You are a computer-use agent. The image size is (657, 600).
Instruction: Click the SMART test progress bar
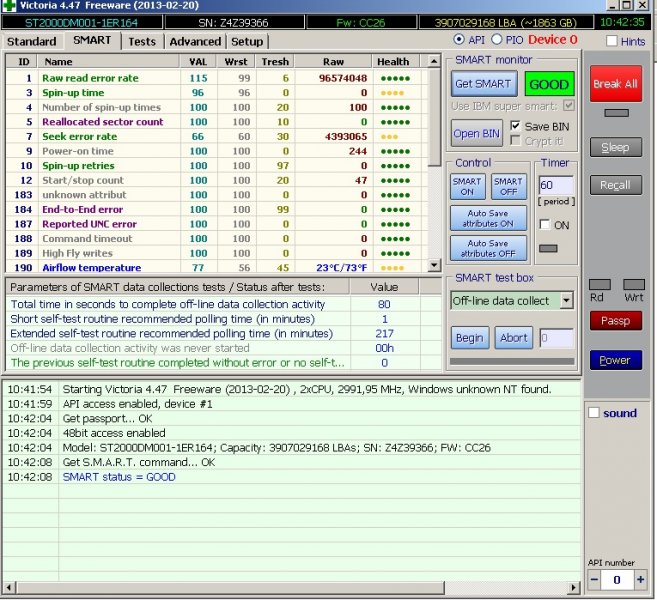click(x=512, y=361)
